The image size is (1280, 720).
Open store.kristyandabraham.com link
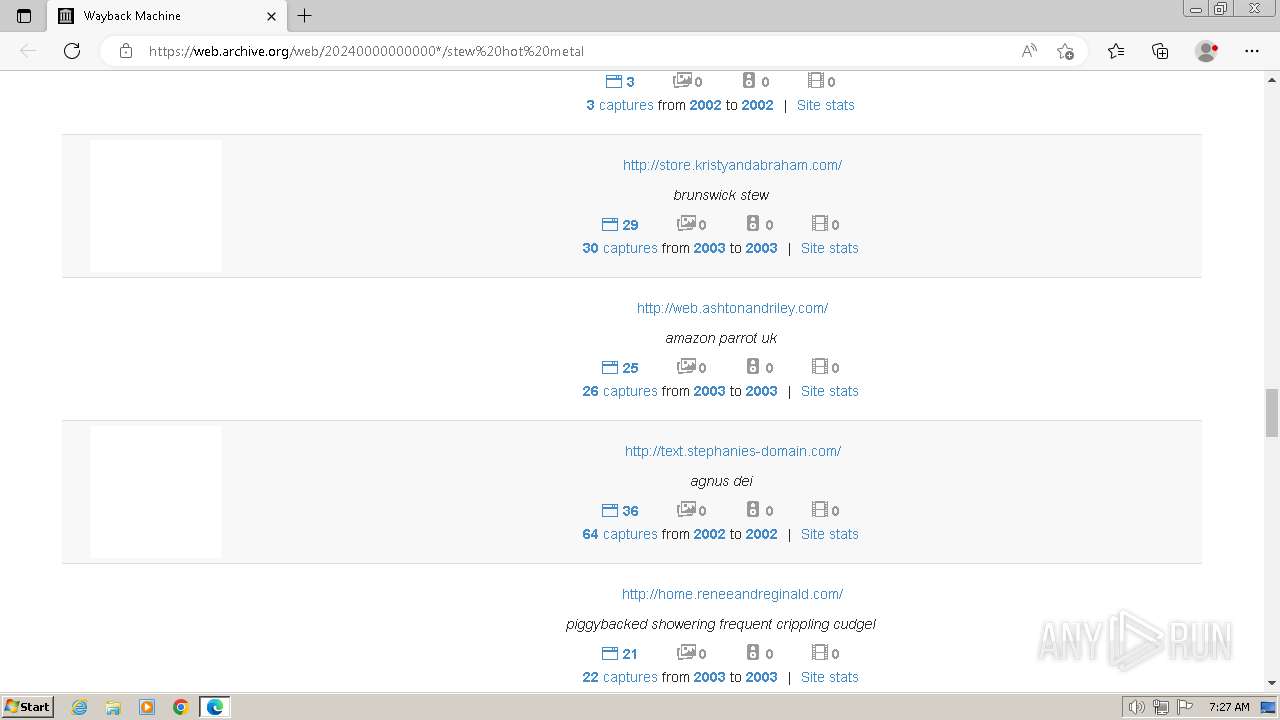732,165
